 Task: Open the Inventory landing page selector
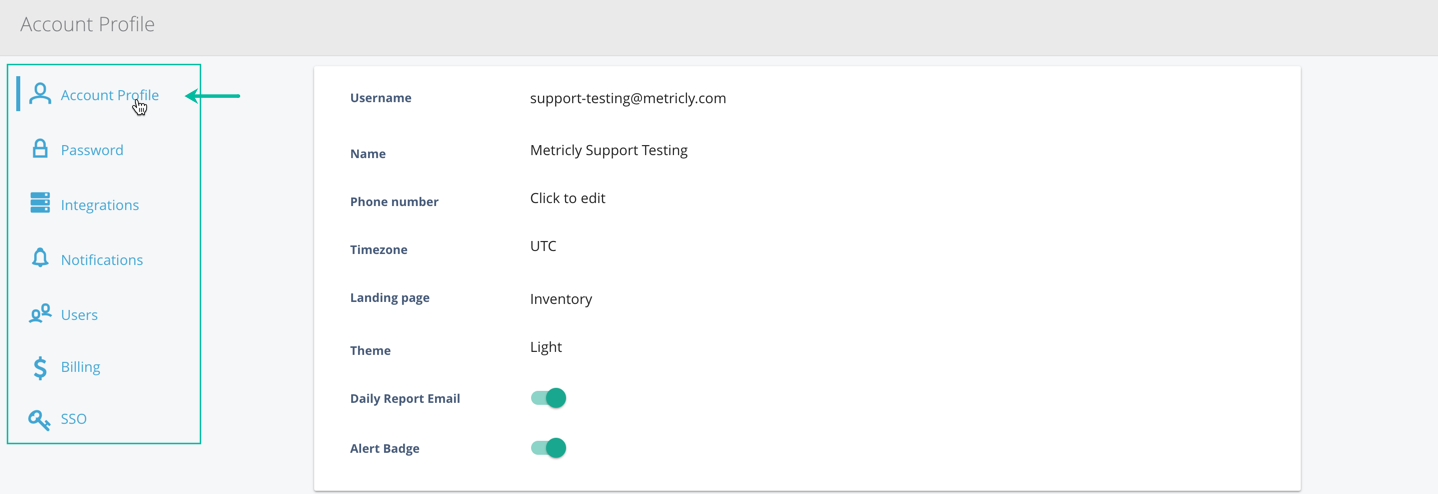pyautogui.click(x=561, y=299)
